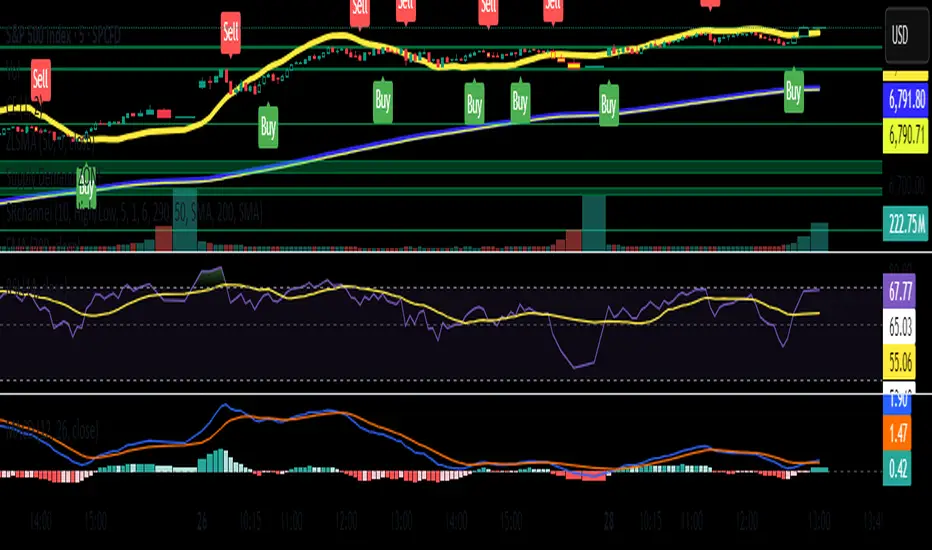Click the leftmost Sell signal marker

40,79
